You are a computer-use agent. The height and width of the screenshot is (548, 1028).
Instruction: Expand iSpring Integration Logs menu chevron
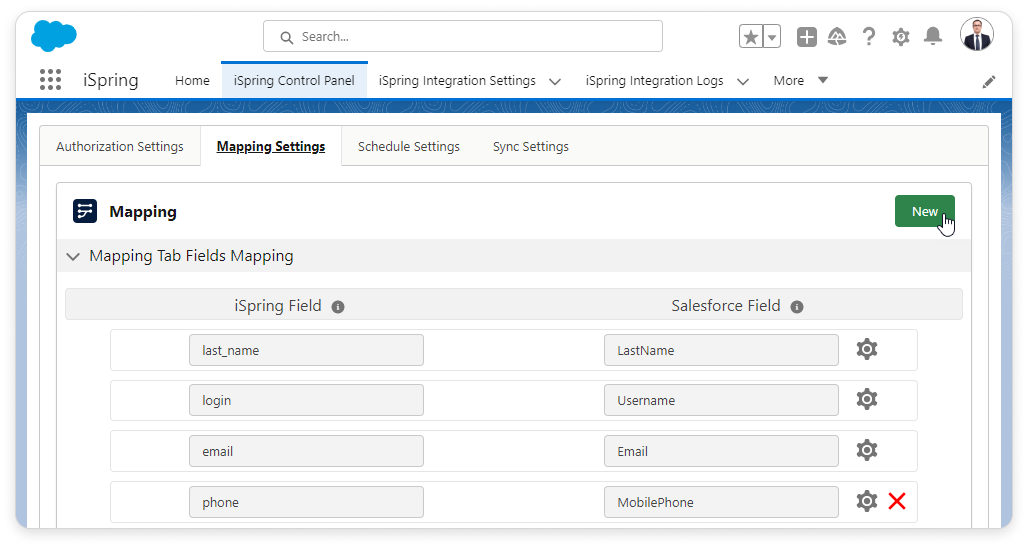[x=743, y=81]
